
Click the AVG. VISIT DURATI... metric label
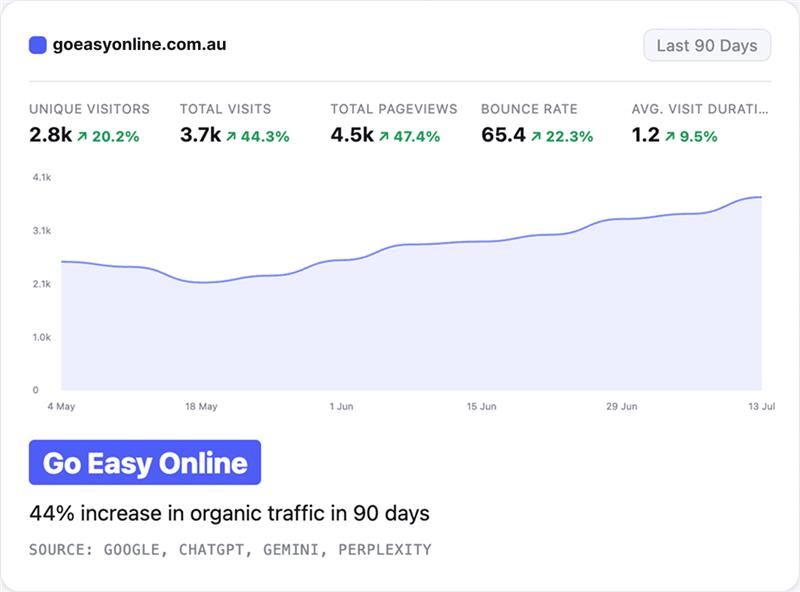point(700,109)
